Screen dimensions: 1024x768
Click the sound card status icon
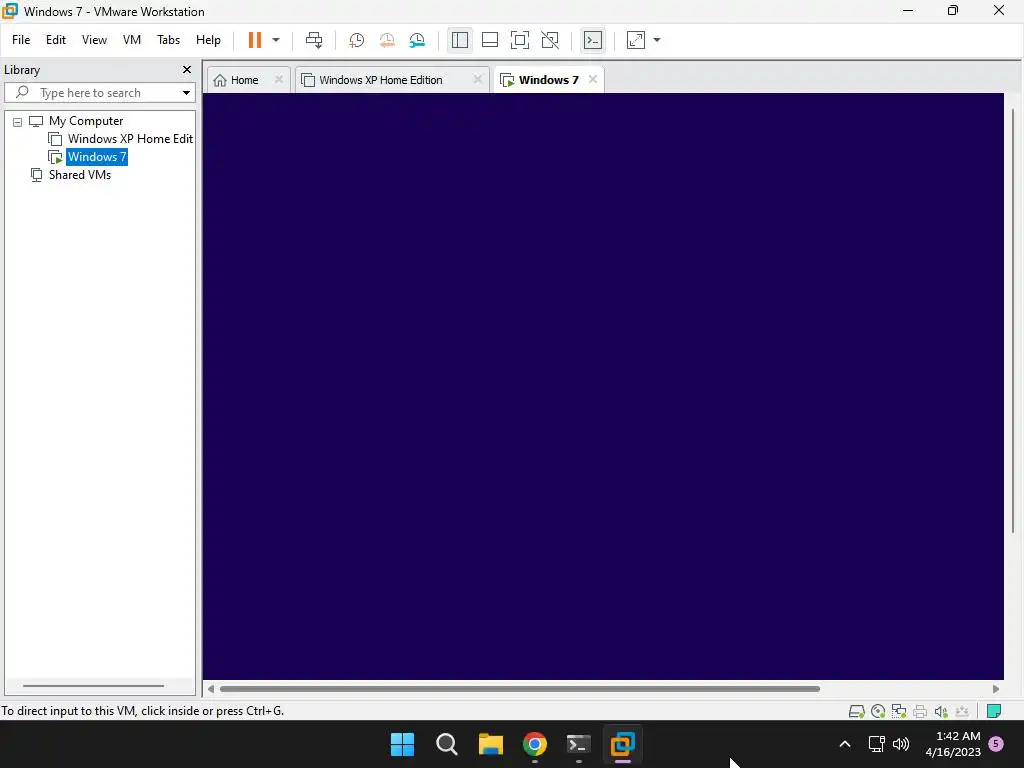[x=941, y=711]
